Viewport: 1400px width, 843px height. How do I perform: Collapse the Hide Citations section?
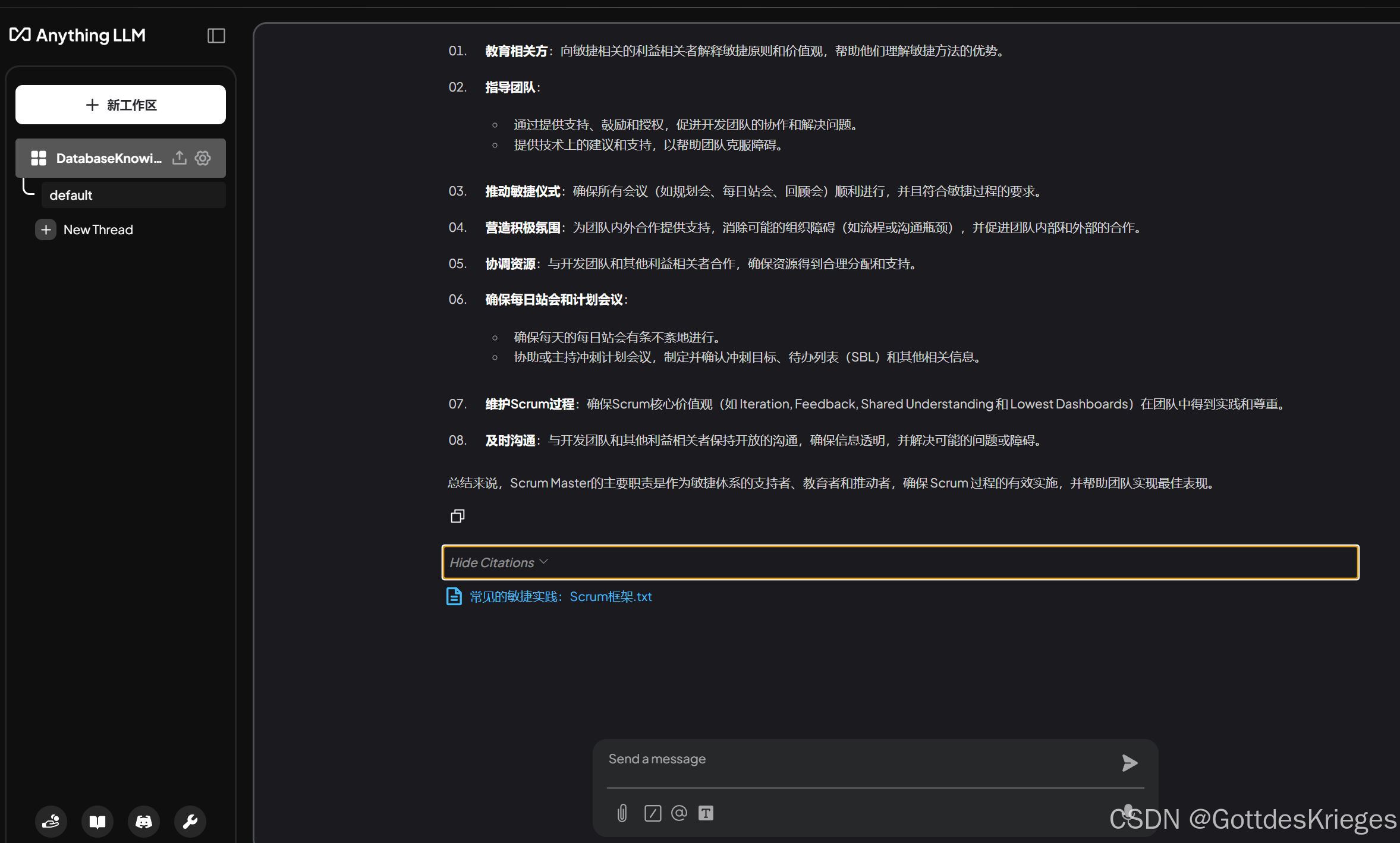498,562
